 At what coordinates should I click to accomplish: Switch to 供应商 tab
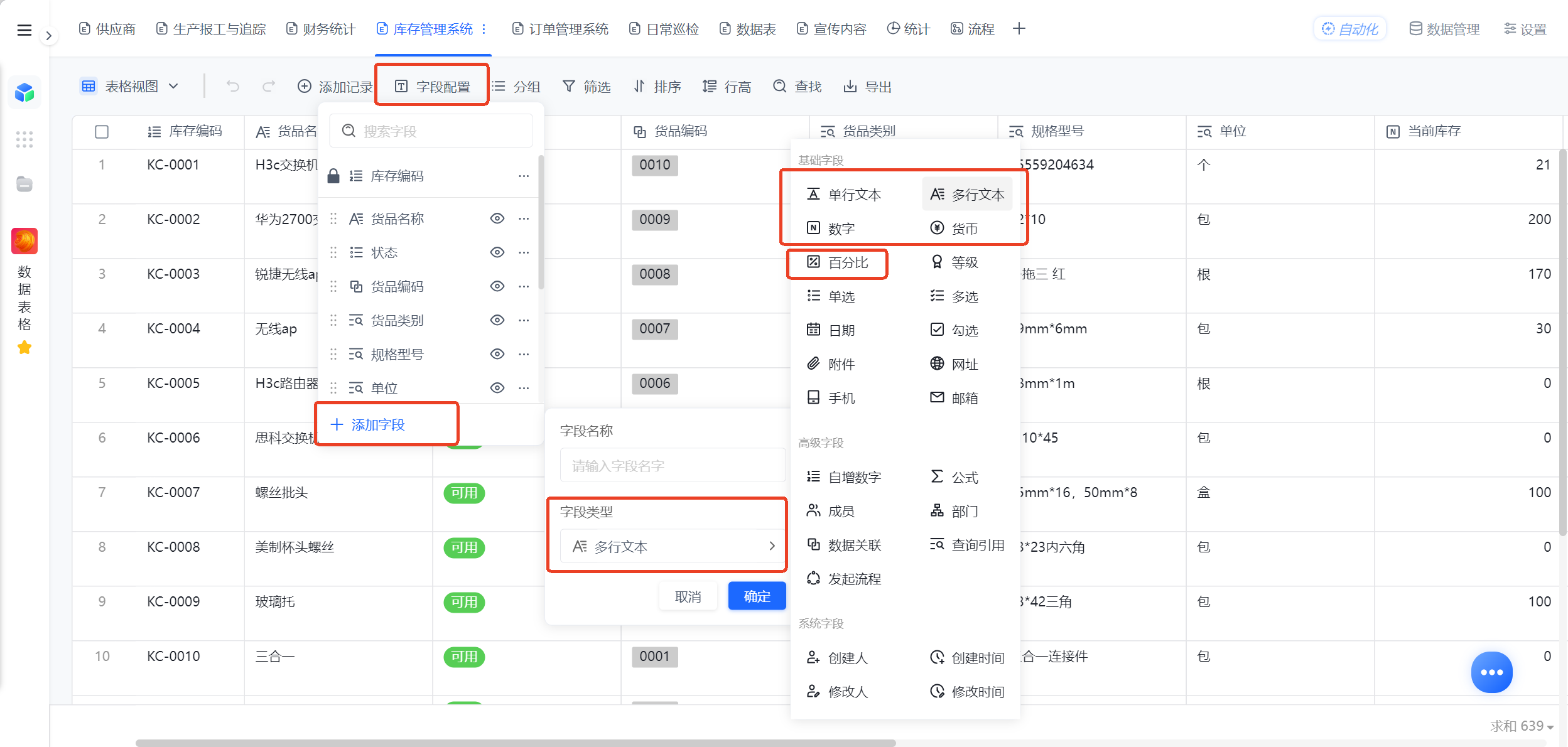click(107, 29)
